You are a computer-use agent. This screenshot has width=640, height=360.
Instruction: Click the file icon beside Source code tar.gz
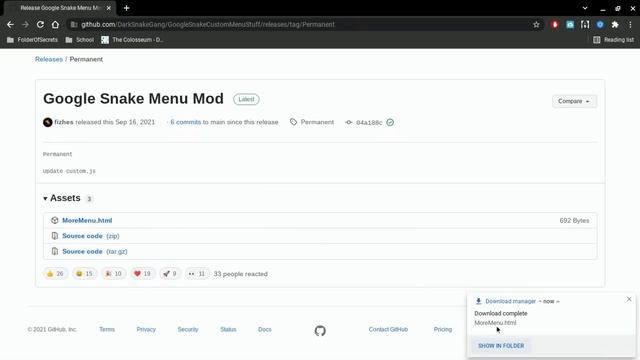tap(55, 251)
